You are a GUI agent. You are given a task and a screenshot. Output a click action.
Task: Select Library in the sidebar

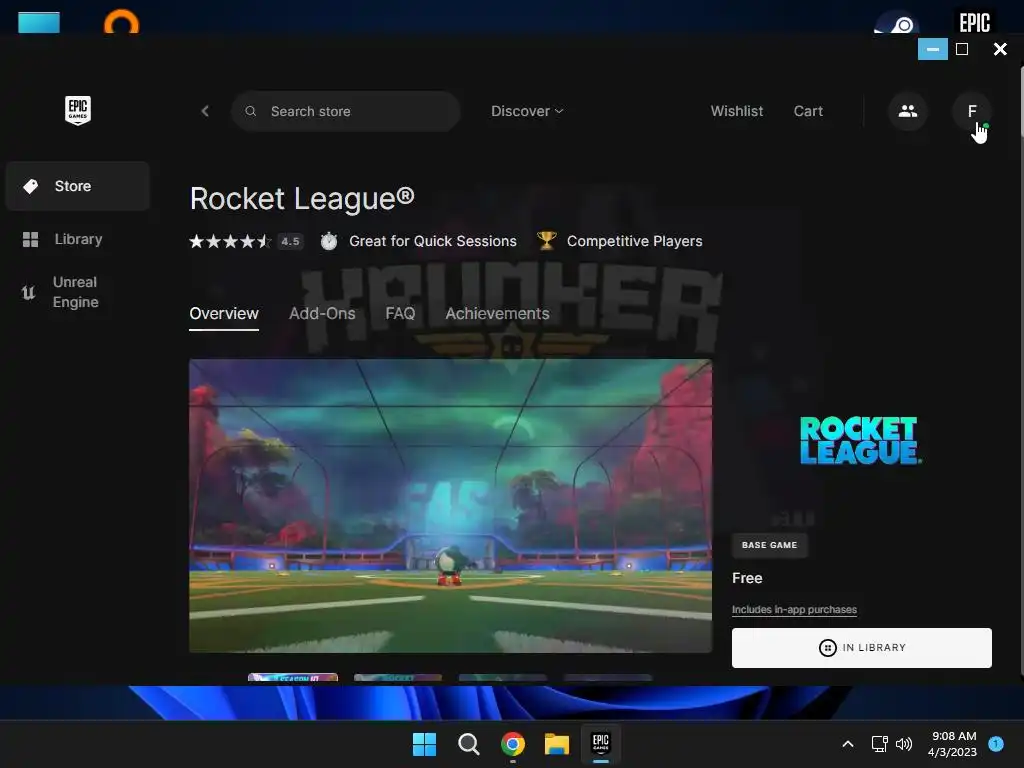[78, 239]
